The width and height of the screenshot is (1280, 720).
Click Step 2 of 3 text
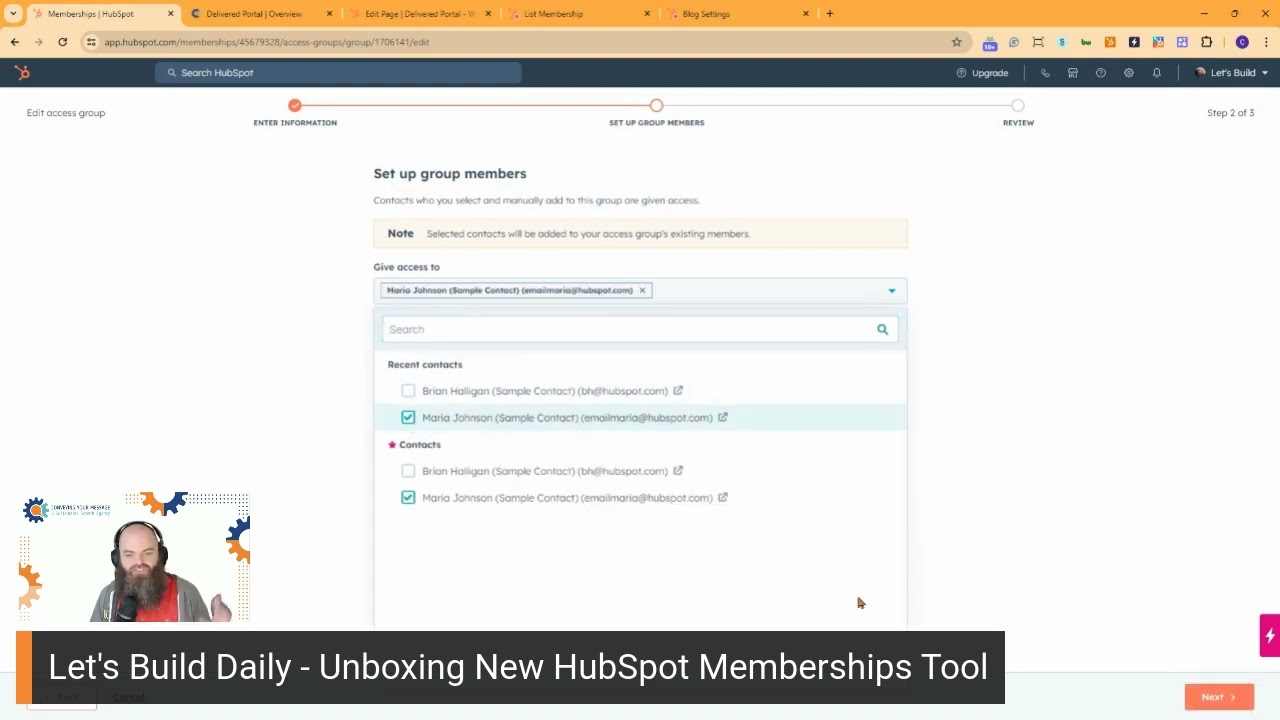tap(1230, 113)
